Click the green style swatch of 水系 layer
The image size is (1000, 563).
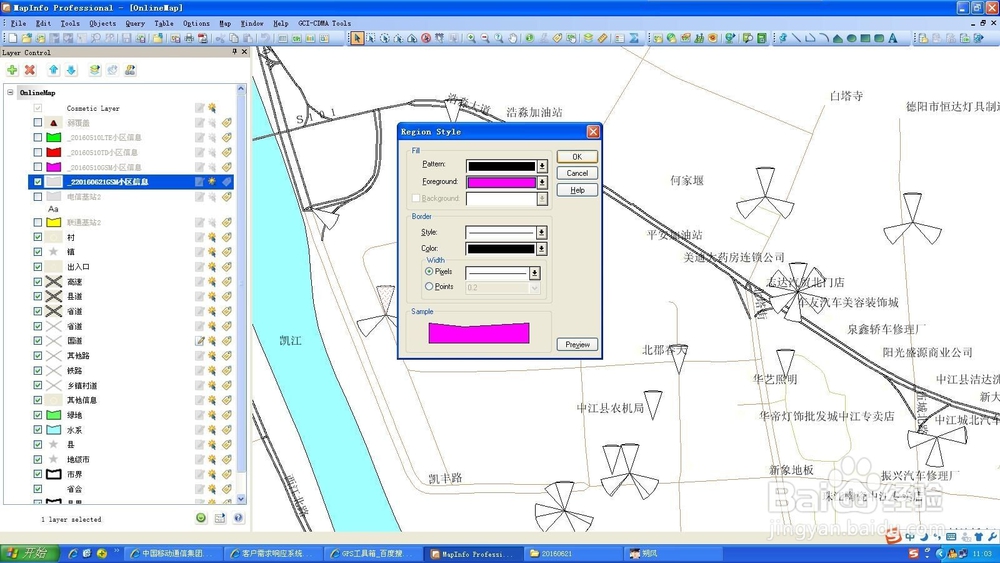(54, 430)
